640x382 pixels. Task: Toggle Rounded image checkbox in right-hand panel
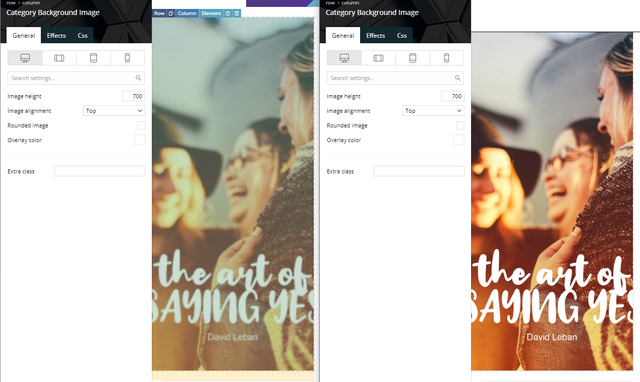click(460, 125)
